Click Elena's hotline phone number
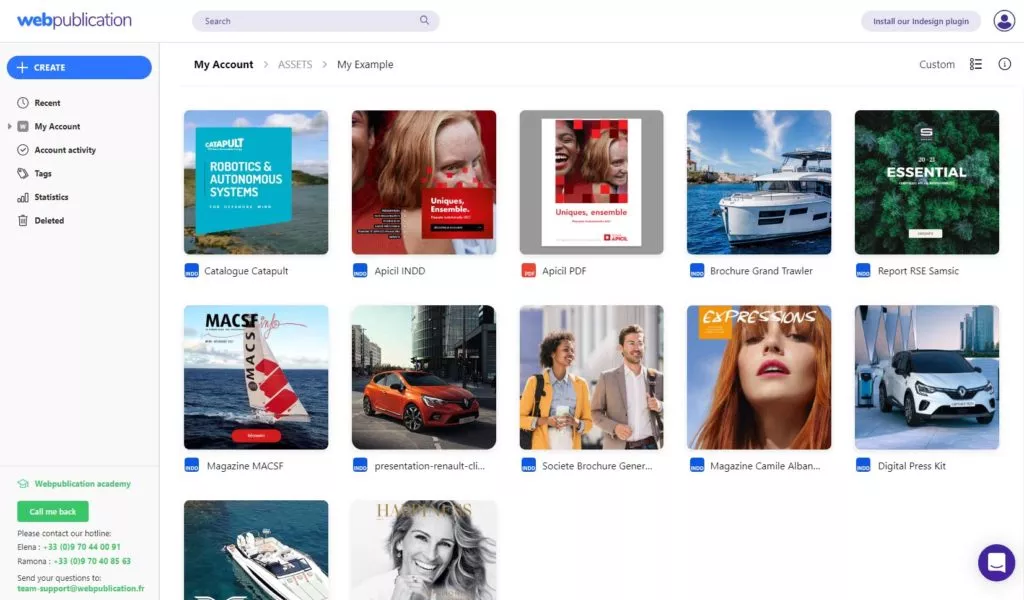The width and height of the screenshot is (1024, 600). pyautogui.click(x=82, y=546)
